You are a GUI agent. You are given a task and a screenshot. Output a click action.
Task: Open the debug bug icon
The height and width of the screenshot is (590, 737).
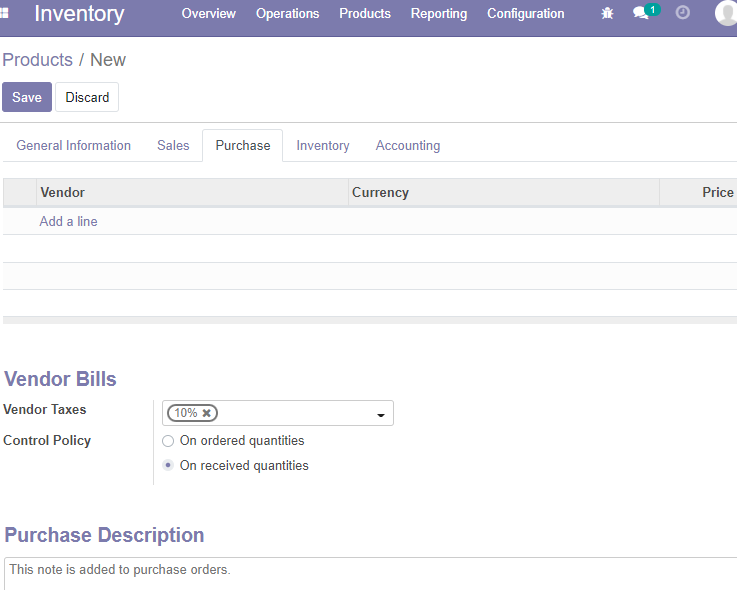click(x=607, y=13)
